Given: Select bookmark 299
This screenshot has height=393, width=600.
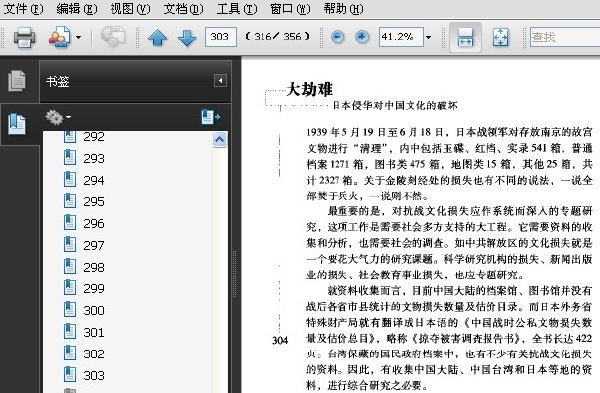Looking at the screenshot, I should (94, 288).
